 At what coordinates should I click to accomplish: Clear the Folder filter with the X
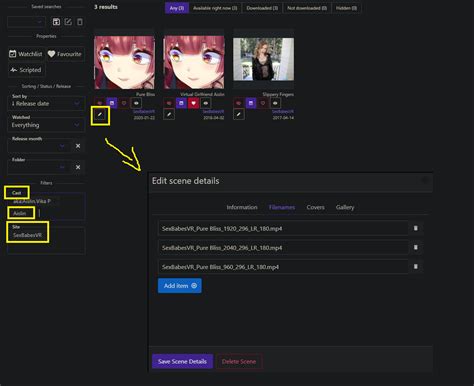(x=78, y=167)
